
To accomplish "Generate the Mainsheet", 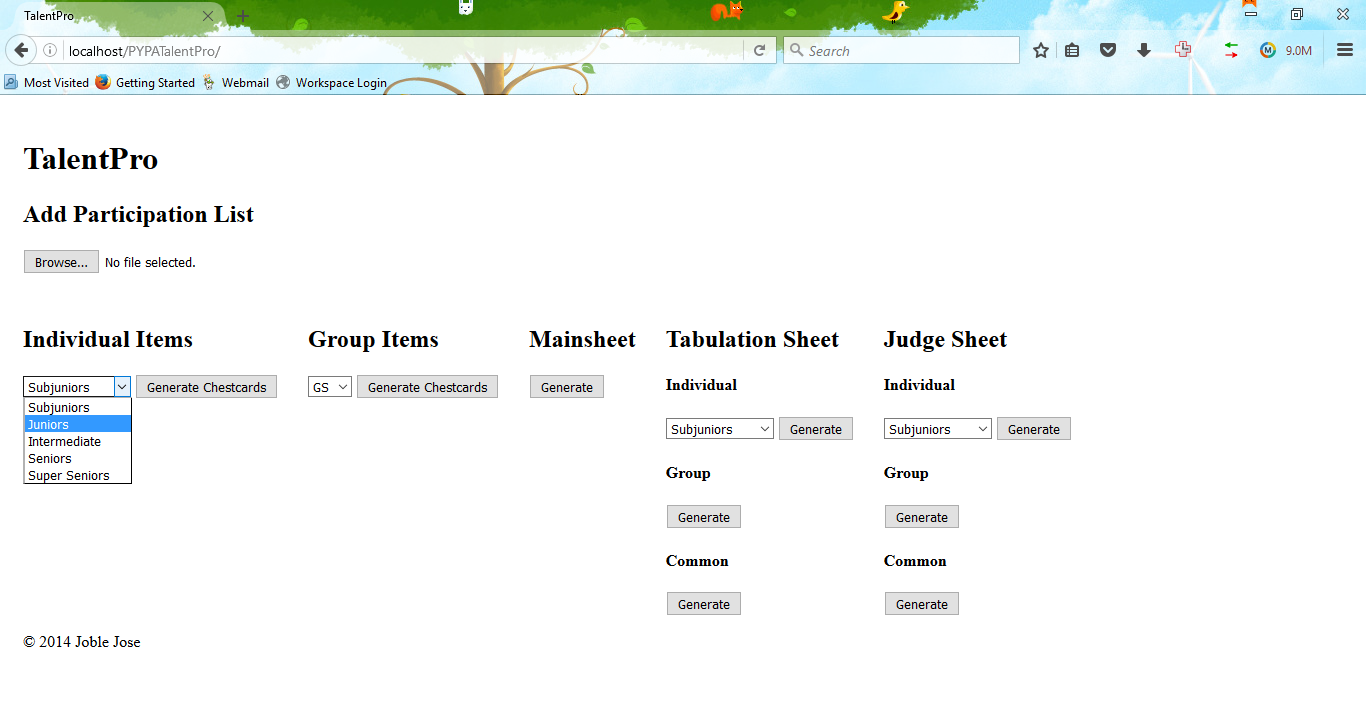I will pyautogui.click(x=566, y=386).
